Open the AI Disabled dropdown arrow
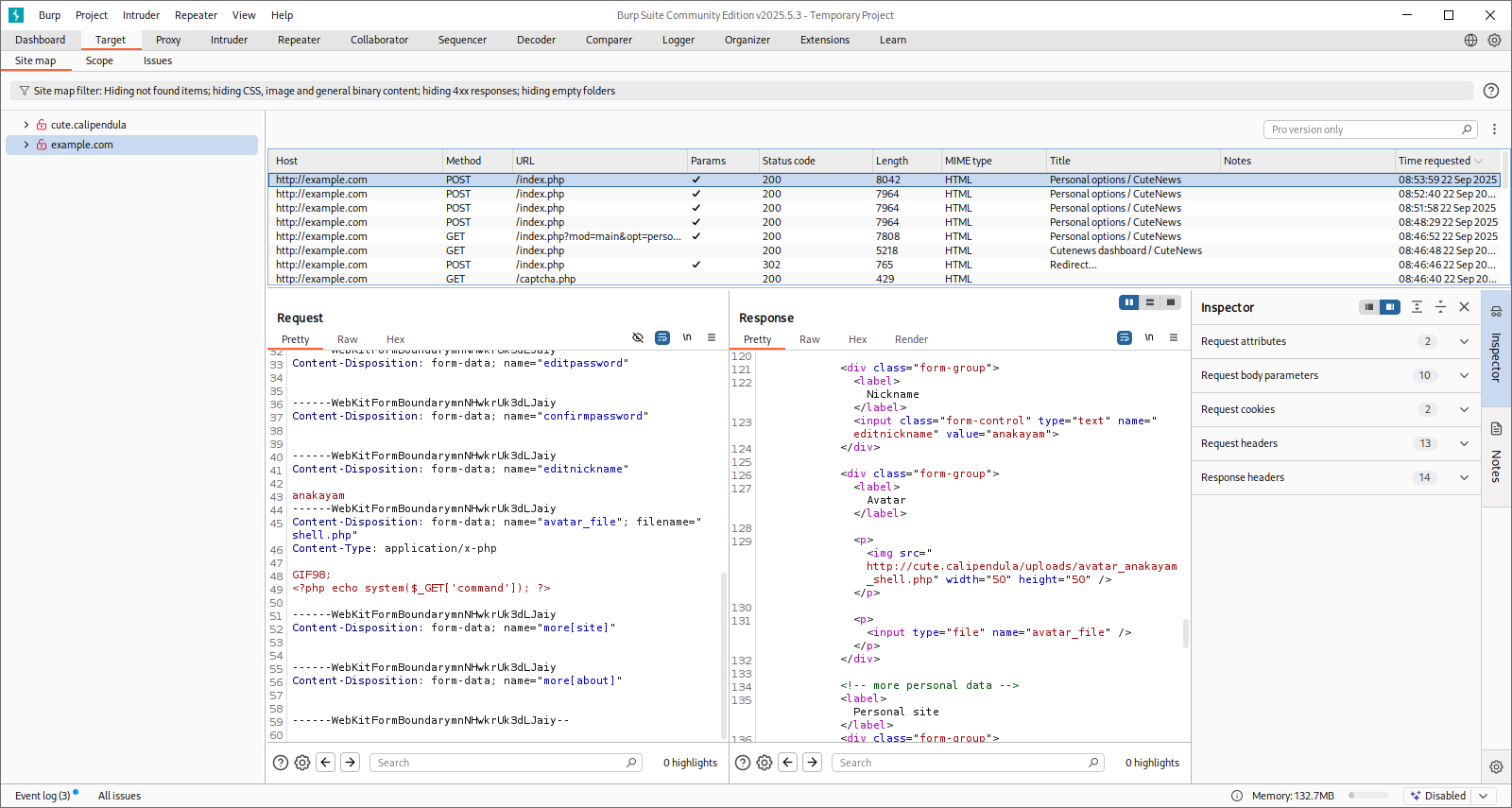This screenshot has width=1512, height=808. click(x=1484, y=796)
